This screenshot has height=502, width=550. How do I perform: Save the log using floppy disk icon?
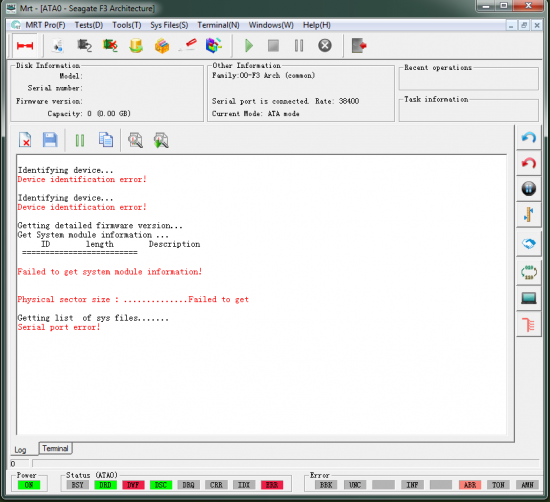pyautogui.click(x=50, y=140)
